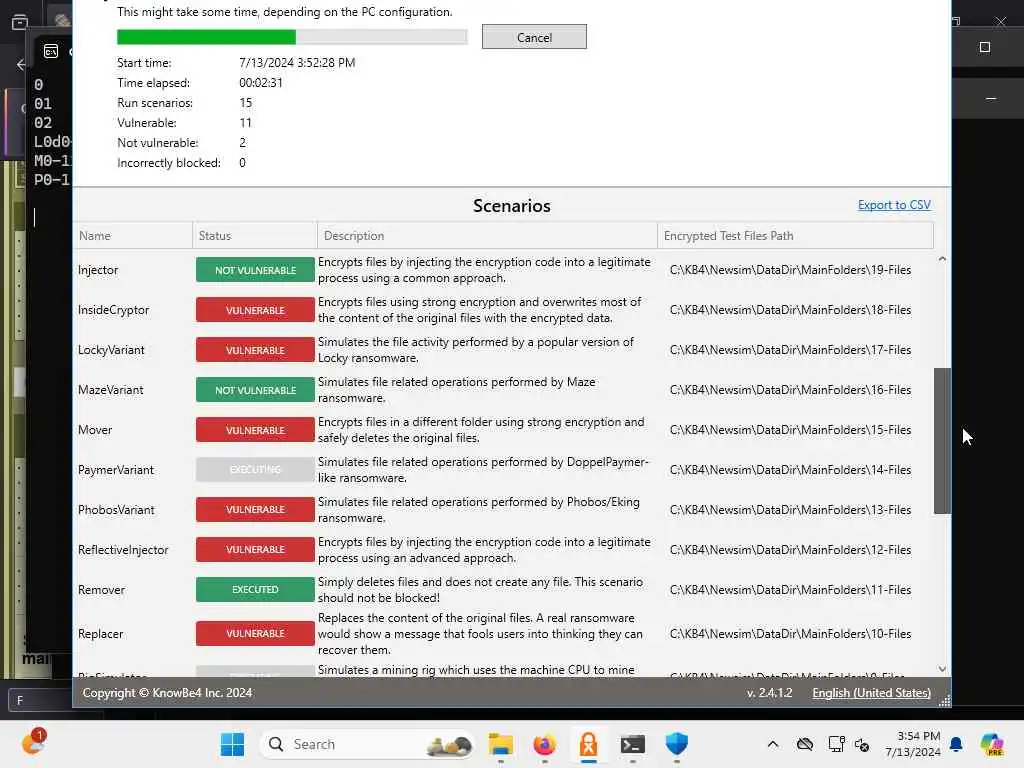This screenshot has width=1024, height=768.
Task: Open the network display tray icon
Action: tap(836, 744)
